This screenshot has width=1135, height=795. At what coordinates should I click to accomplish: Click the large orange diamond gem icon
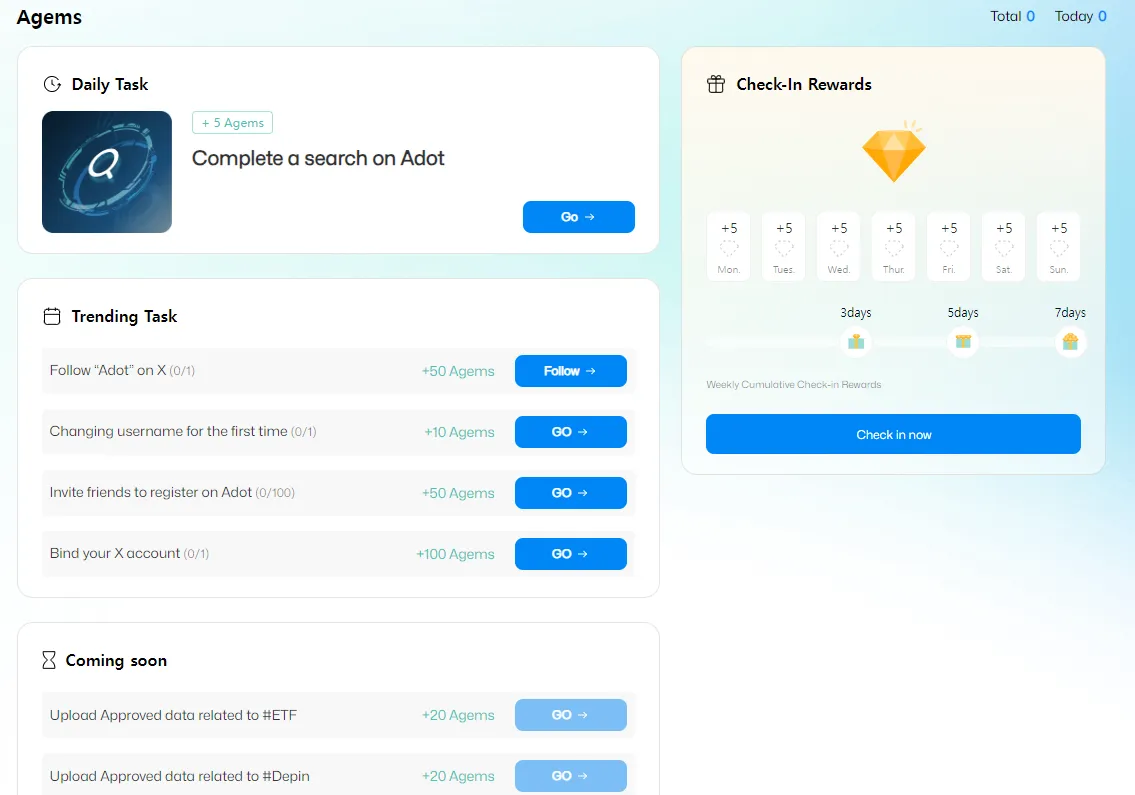(x=894, y=153)
